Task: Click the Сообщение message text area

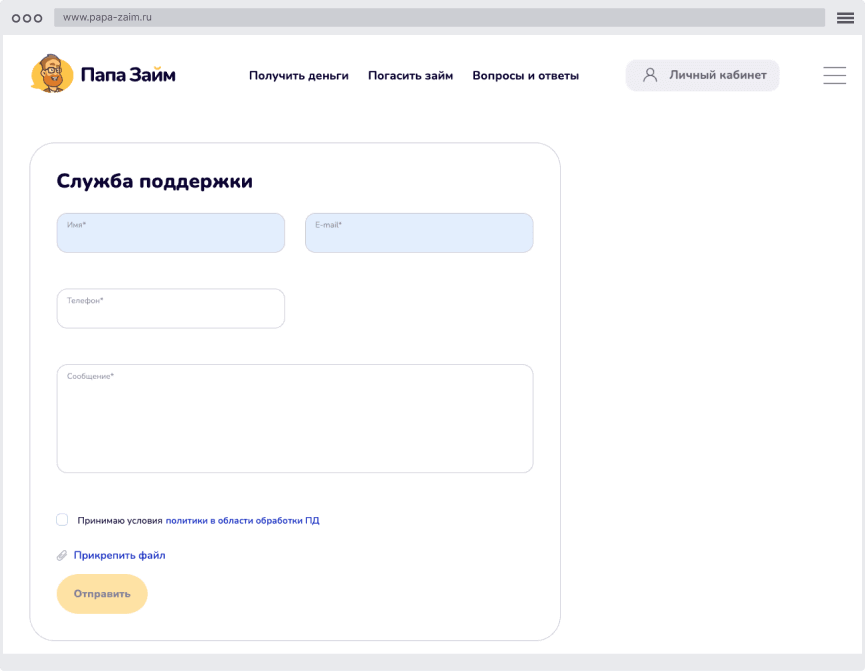Action: click(x=295, y=418)
